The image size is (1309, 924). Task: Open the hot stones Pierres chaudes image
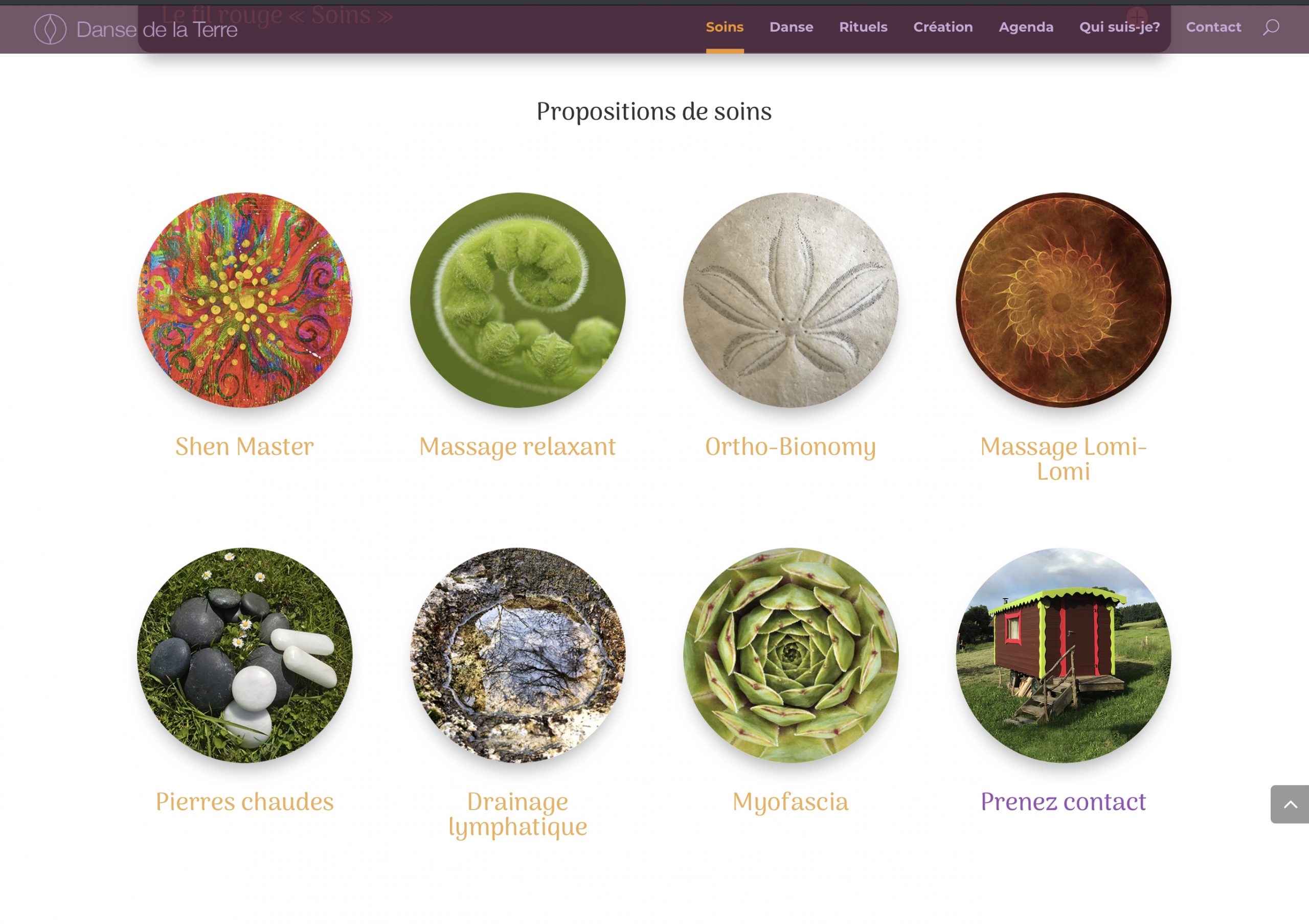[244, 655]
